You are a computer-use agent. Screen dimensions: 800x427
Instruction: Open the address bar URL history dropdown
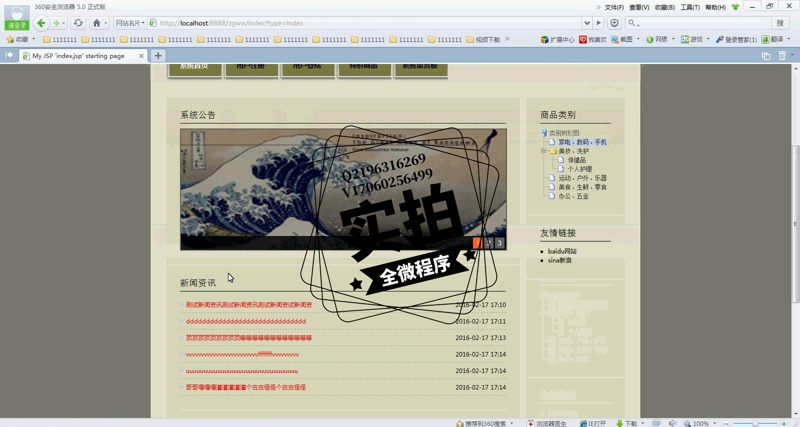(586, 23)
